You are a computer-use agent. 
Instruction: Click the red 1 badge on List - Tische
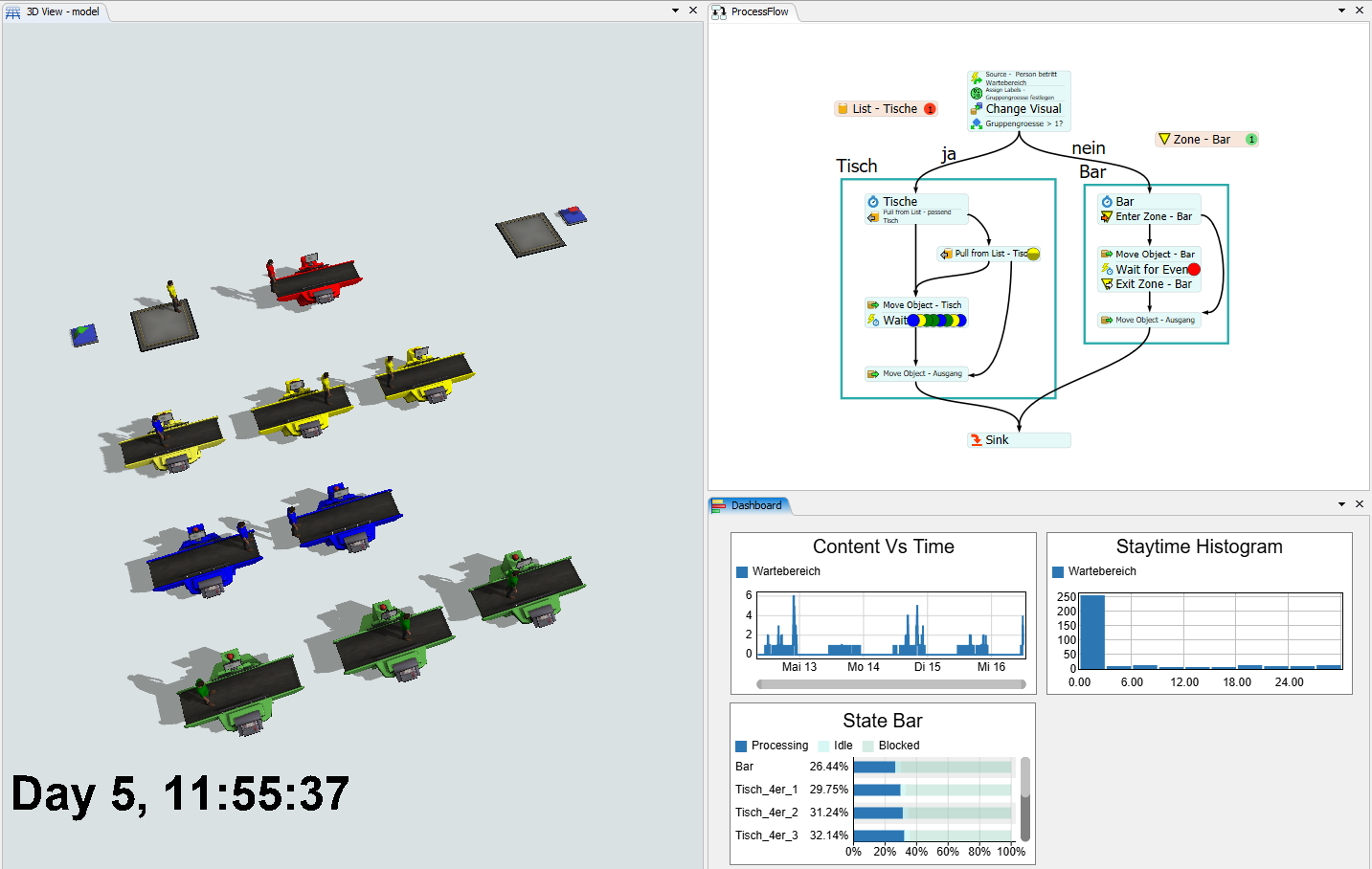(930, 109)
